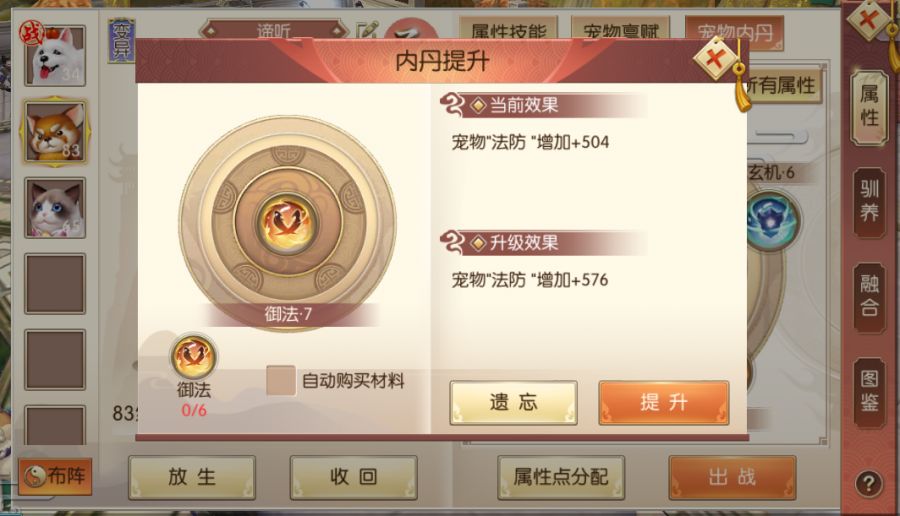Close the 内丹提升 dialog
Screen dimensions: 900x516
pos(715,59)
